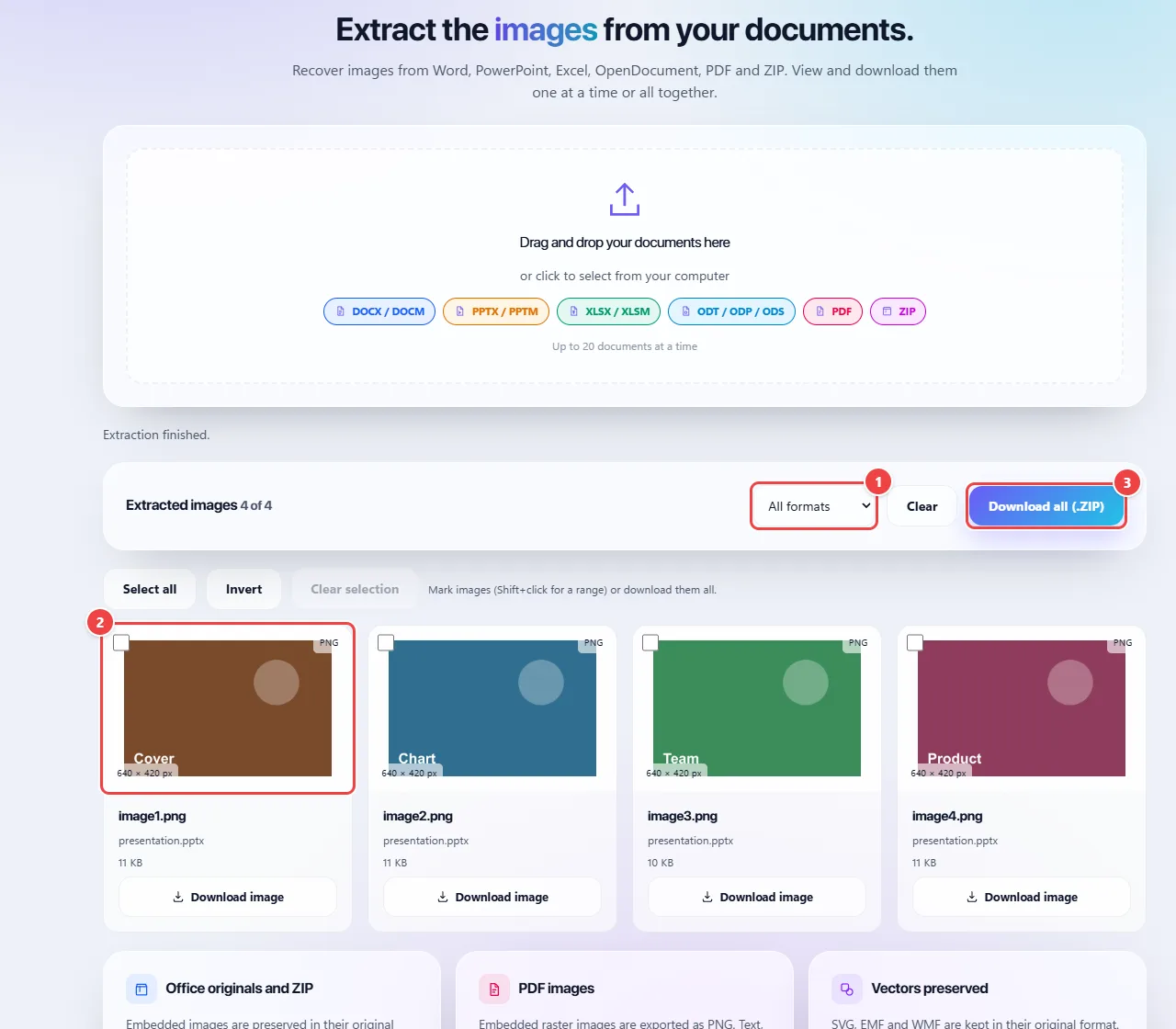Image resolution: width=1176 pixels, height=1029 pixels.
Task: Click the Office originals and ZIP icon
Action: coord(141,989)
